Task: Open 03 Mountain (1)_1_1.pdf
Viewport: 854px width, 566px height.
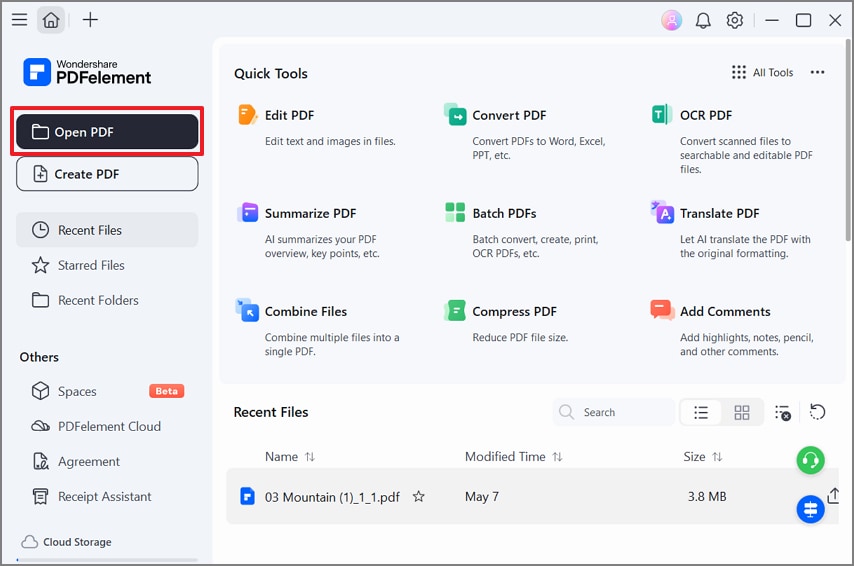Action: (x=332, y=497)
